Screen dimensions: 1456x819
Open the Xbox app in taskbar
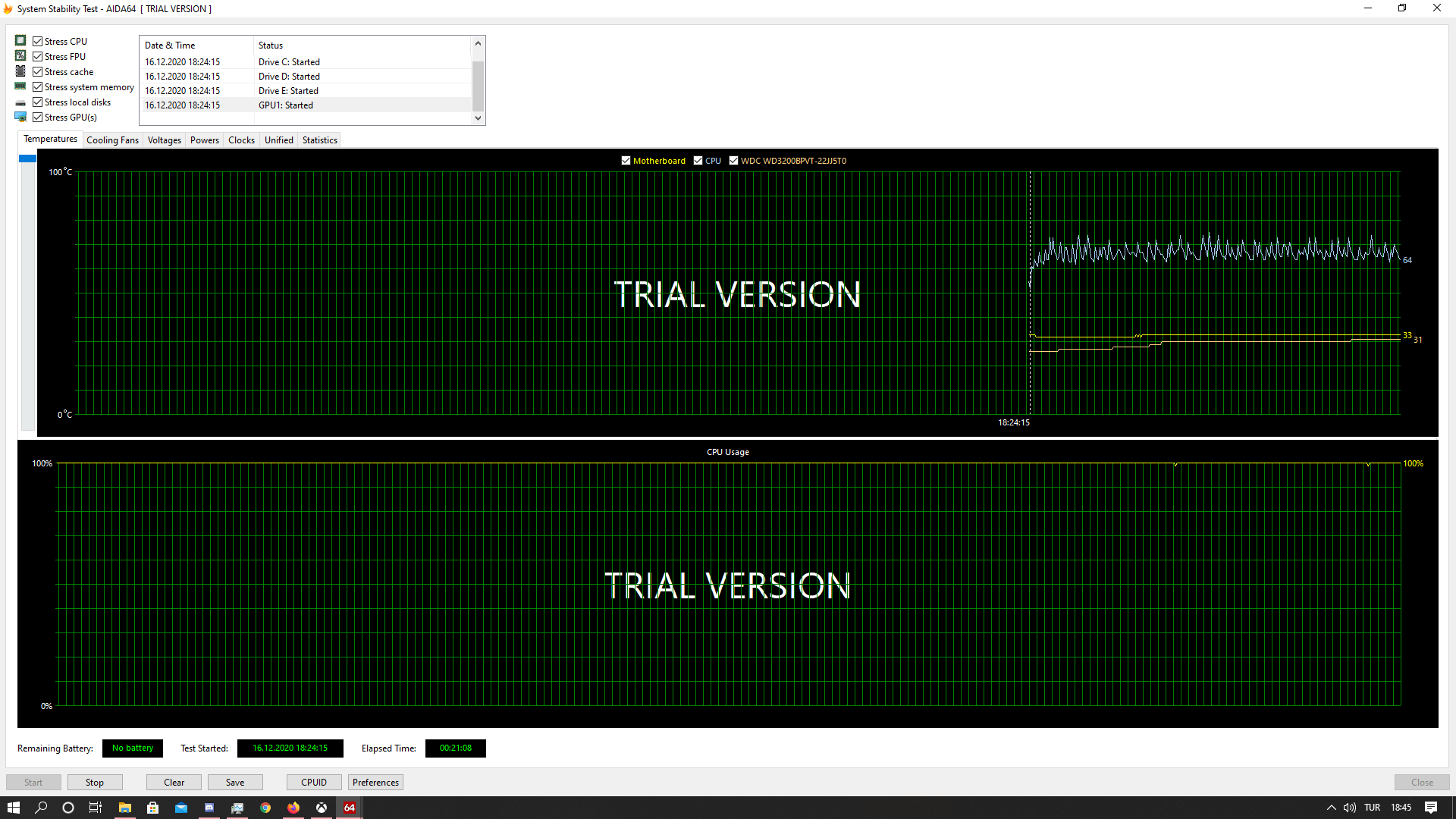point(322,808)
